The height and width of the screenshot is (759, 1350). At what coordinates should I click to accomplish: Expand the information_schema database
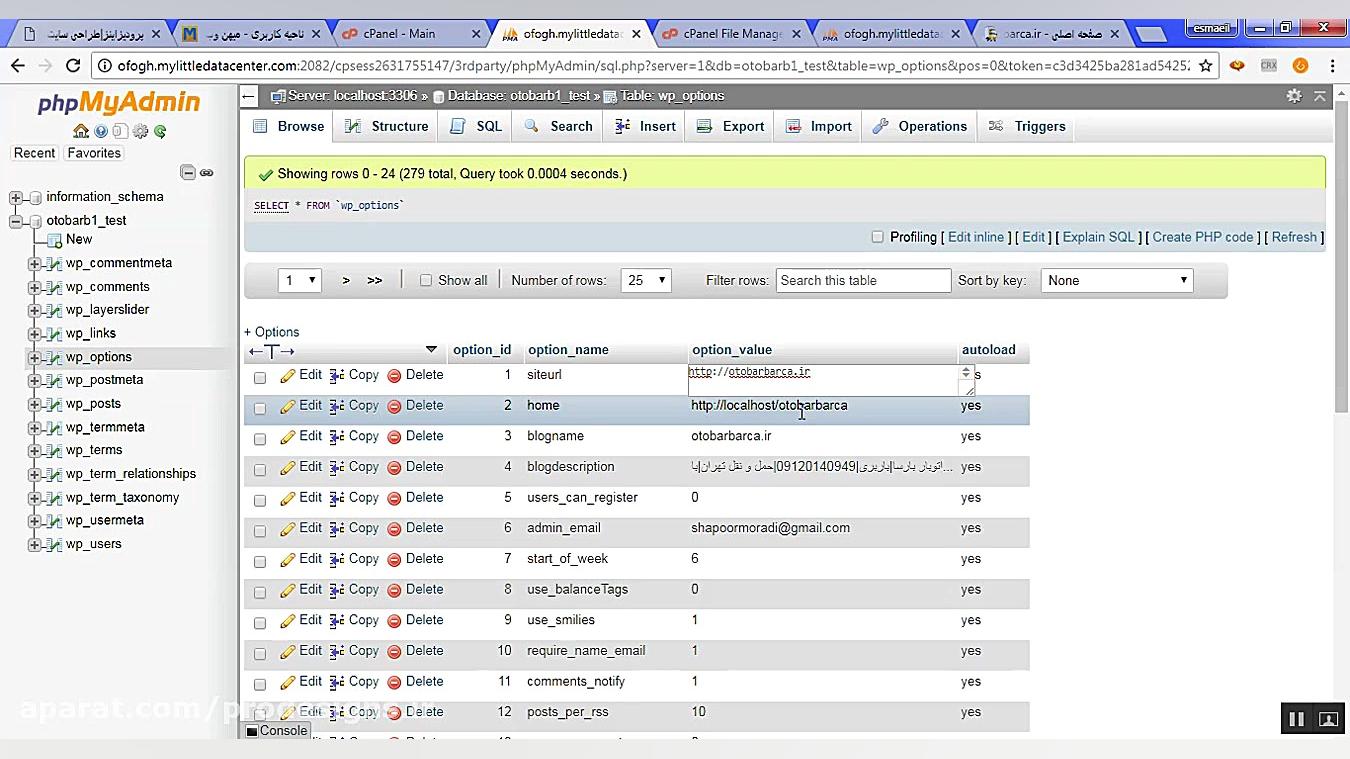point(15,197)
